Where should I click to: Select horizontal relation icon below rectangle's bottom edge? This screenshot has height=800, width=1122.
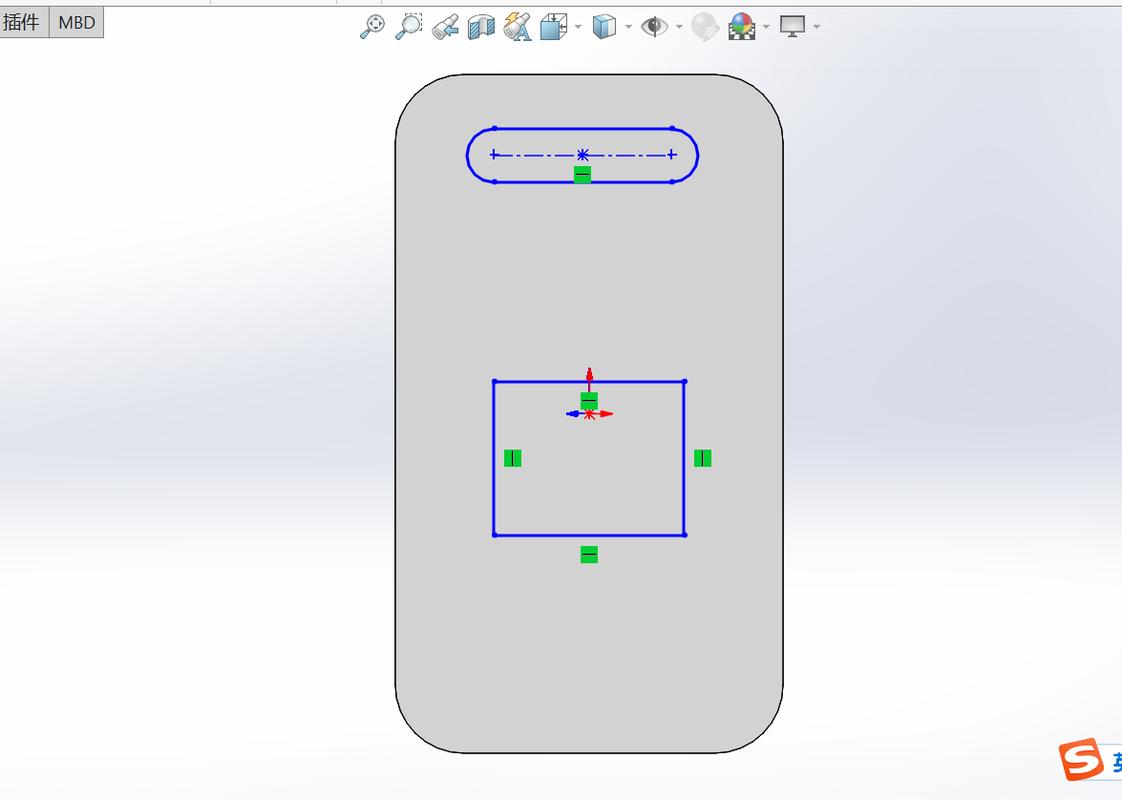[x=589, y=555]
